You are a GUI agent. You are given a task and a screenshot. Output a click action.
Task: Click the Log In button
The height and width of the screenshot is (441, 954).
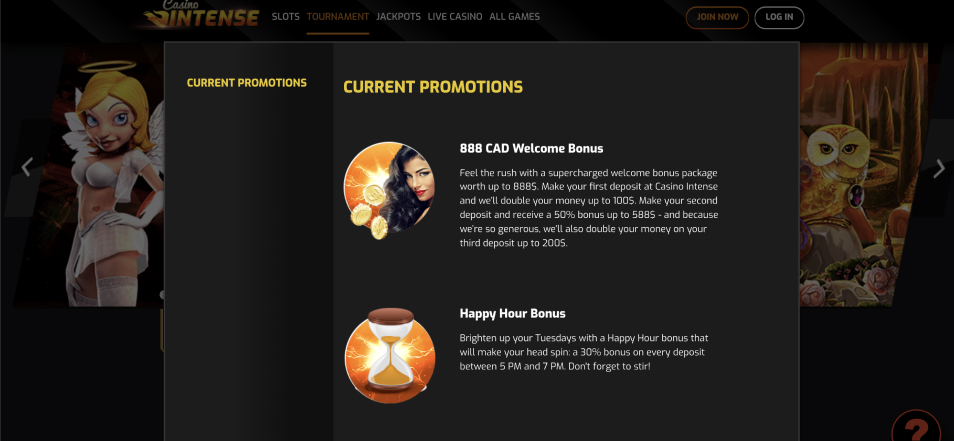pos(779,17)
